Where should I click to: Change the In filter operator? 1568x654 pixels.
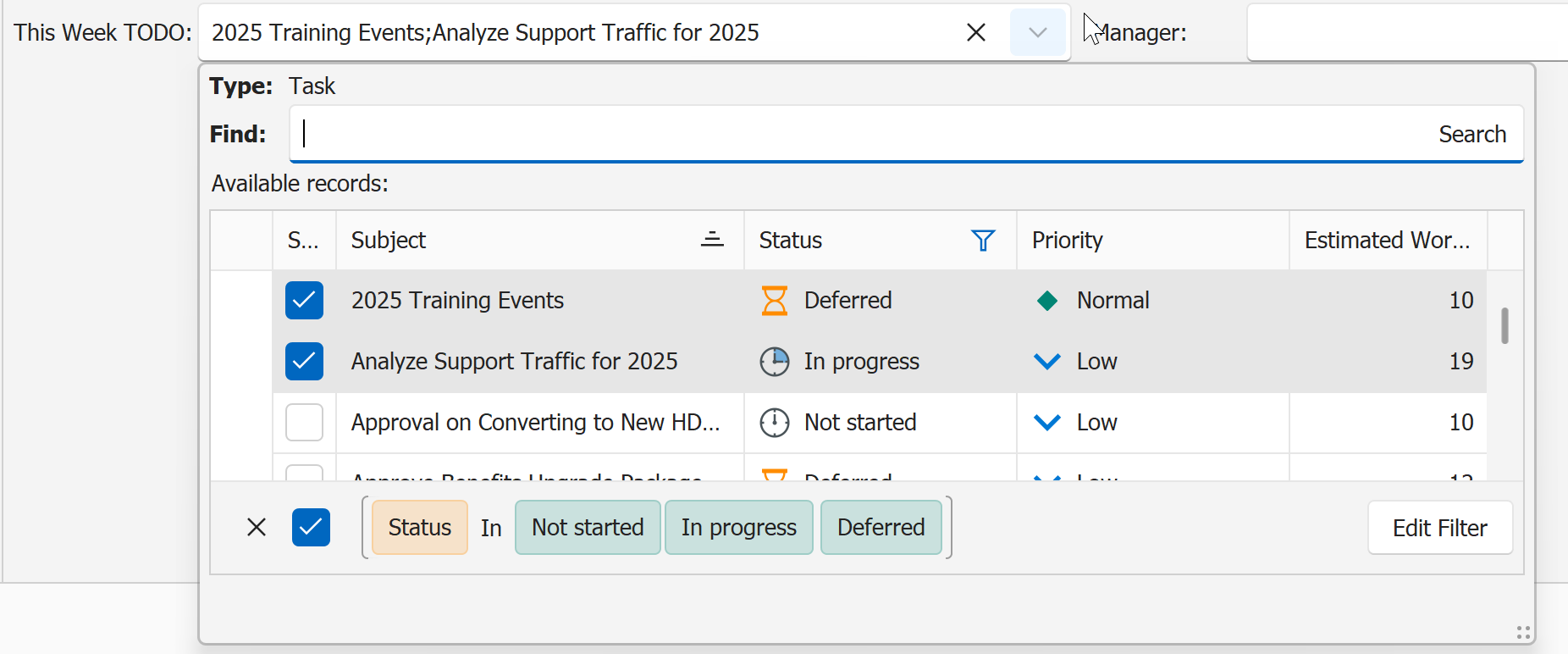[x=491, y=528]
